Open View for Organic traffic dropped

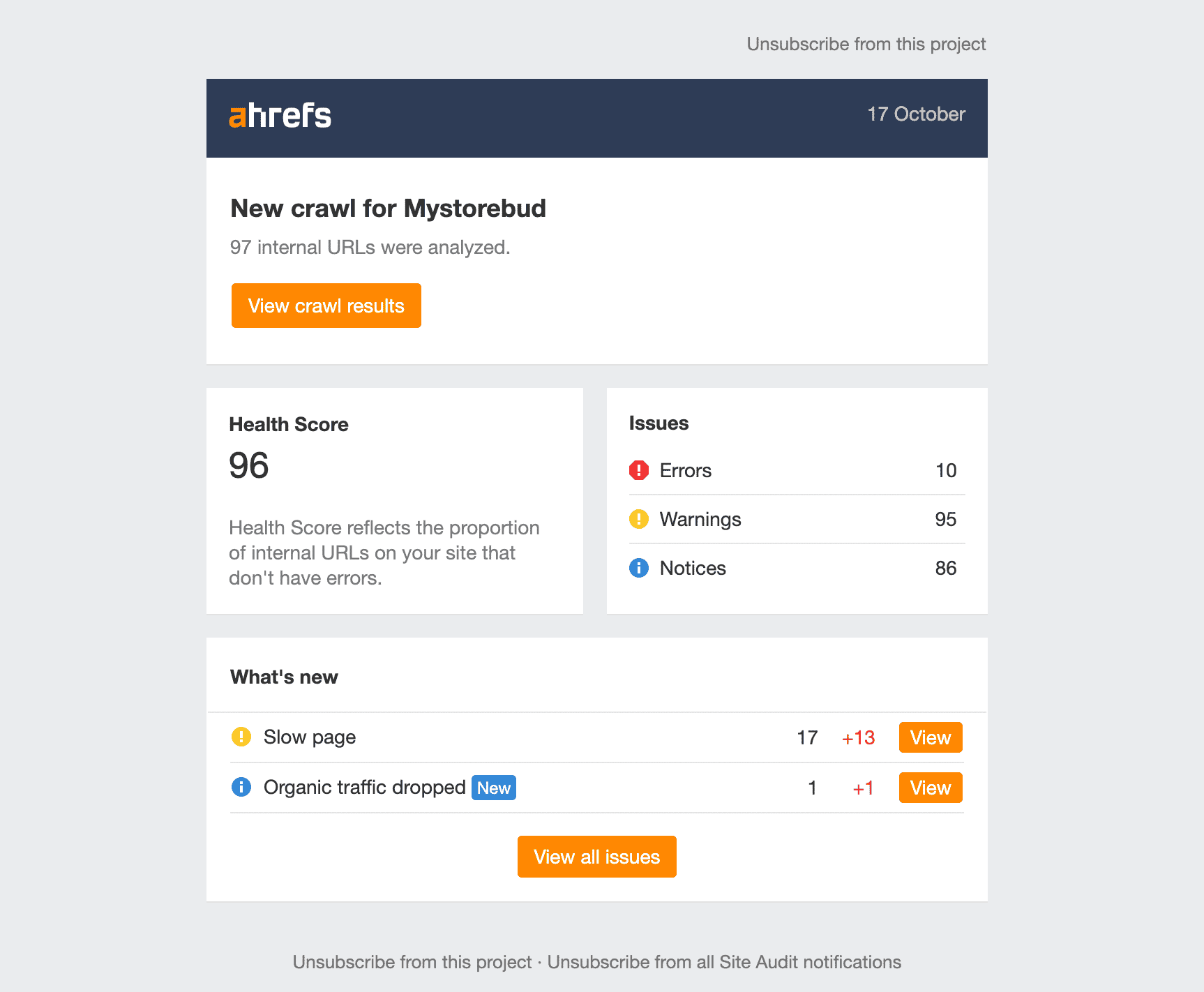tap(931, 788)
